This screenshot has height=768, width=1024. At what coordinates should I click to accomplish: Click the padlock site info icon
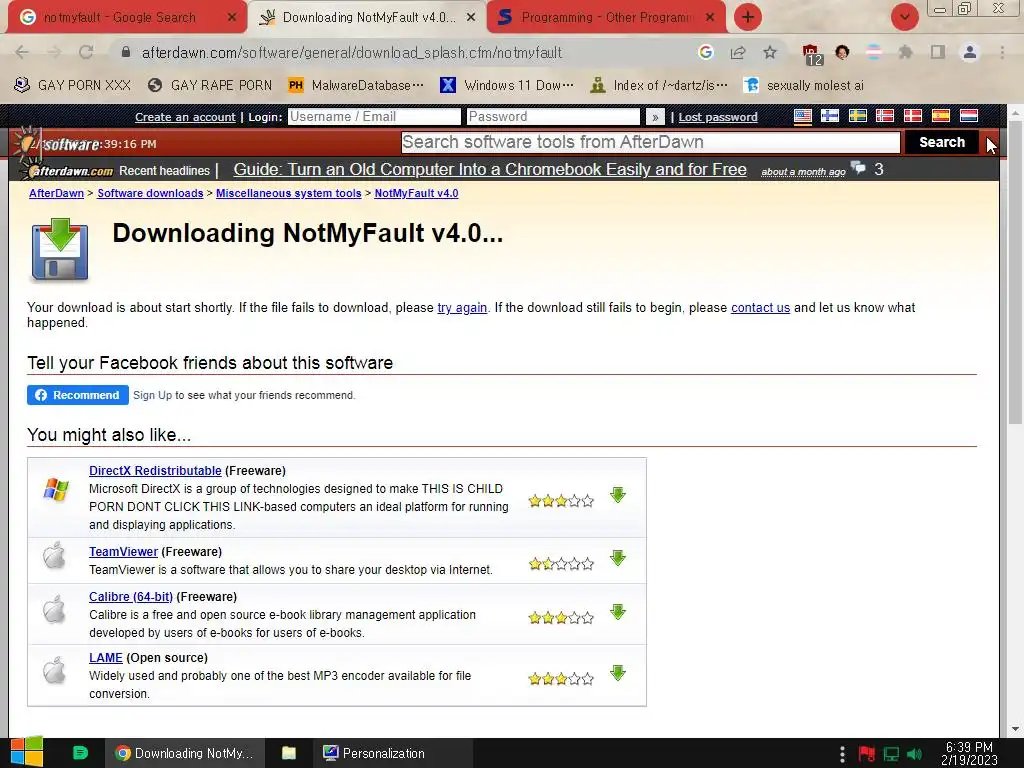pyautogui.click(x=126, y=52)
